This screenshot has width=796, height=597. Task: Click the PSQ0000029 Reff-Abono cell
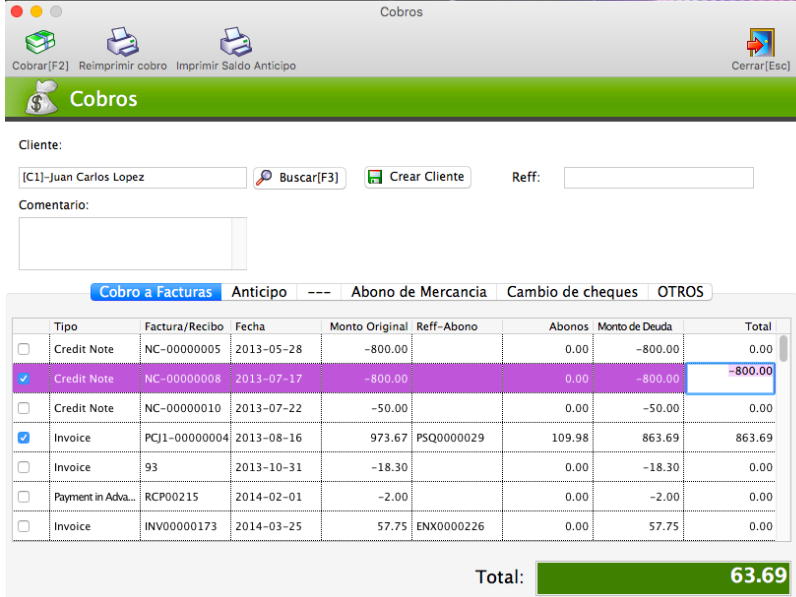tap(457, 438)
